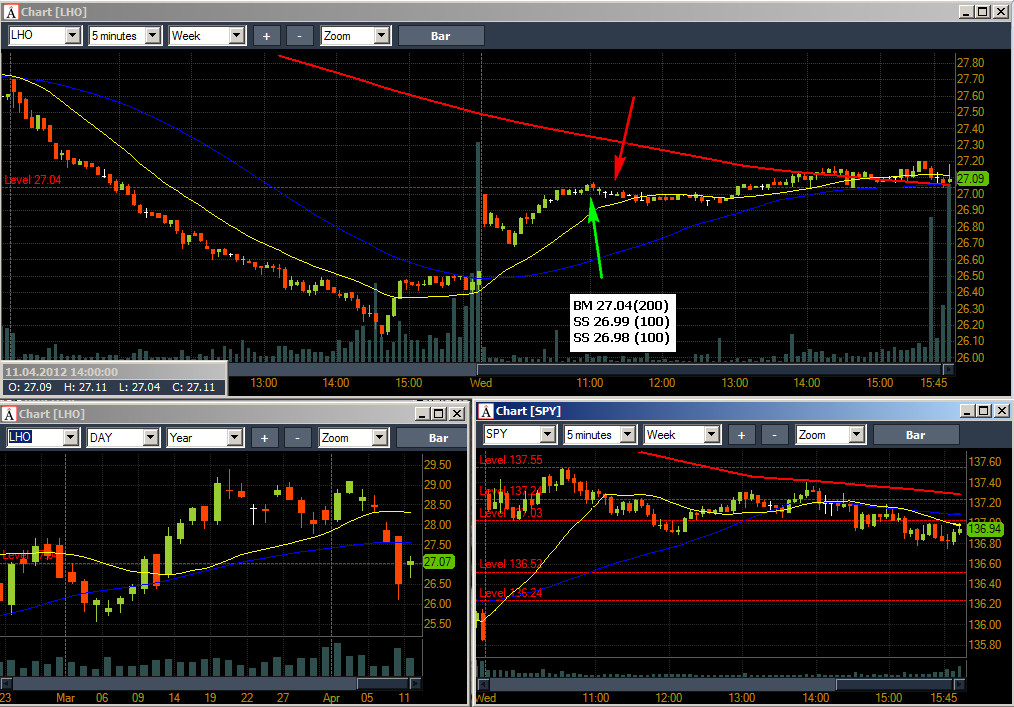Open the Year range dropdown
This screenshot has height=707, width=1014.
235,438
